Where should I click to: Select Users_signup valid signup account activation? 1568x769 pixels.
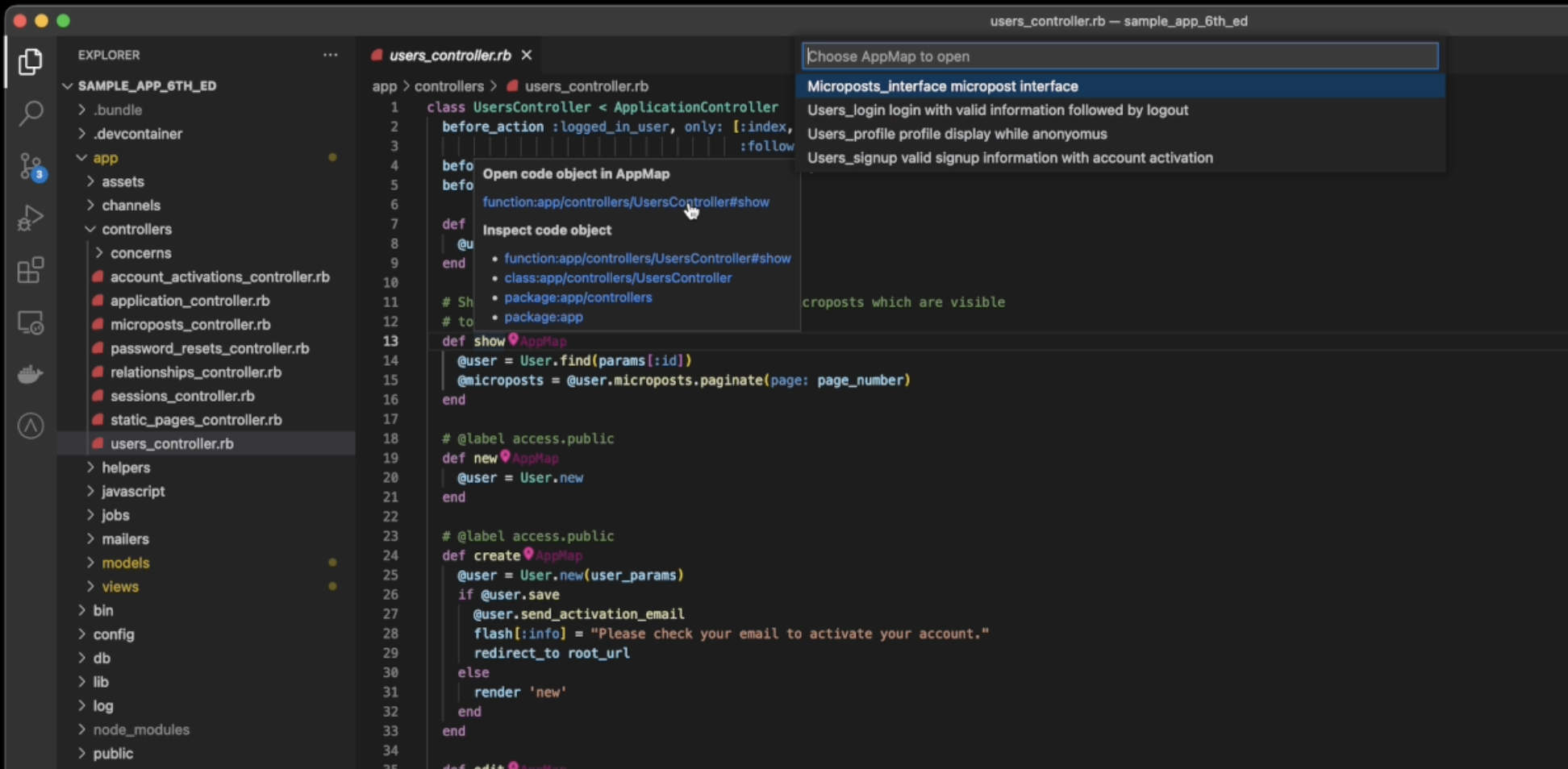pyautogui.click(x=1120, y=158)
